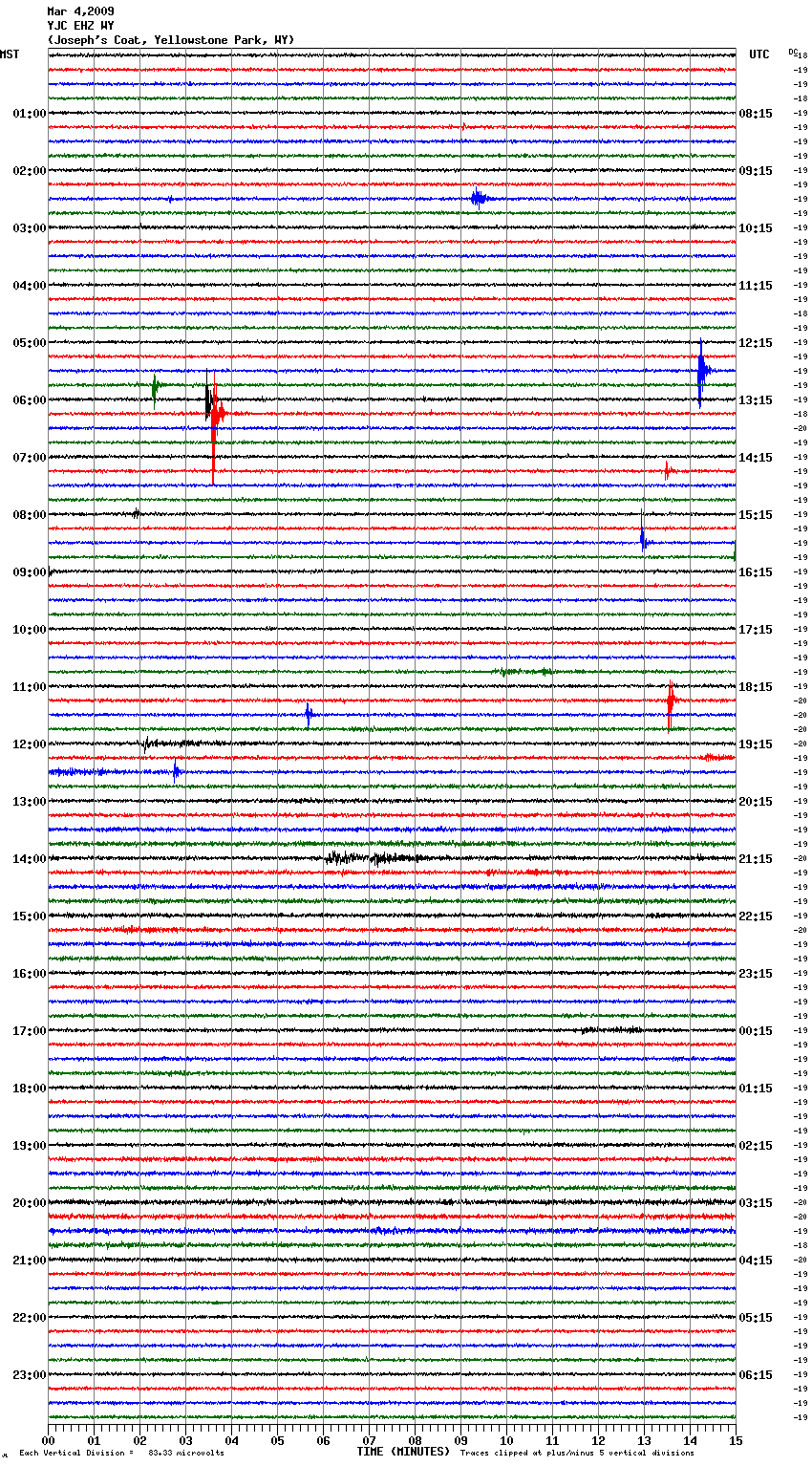
Task: Click the large blue spike near minute 14
Action: pyautogui.click(x=702, y=371)
